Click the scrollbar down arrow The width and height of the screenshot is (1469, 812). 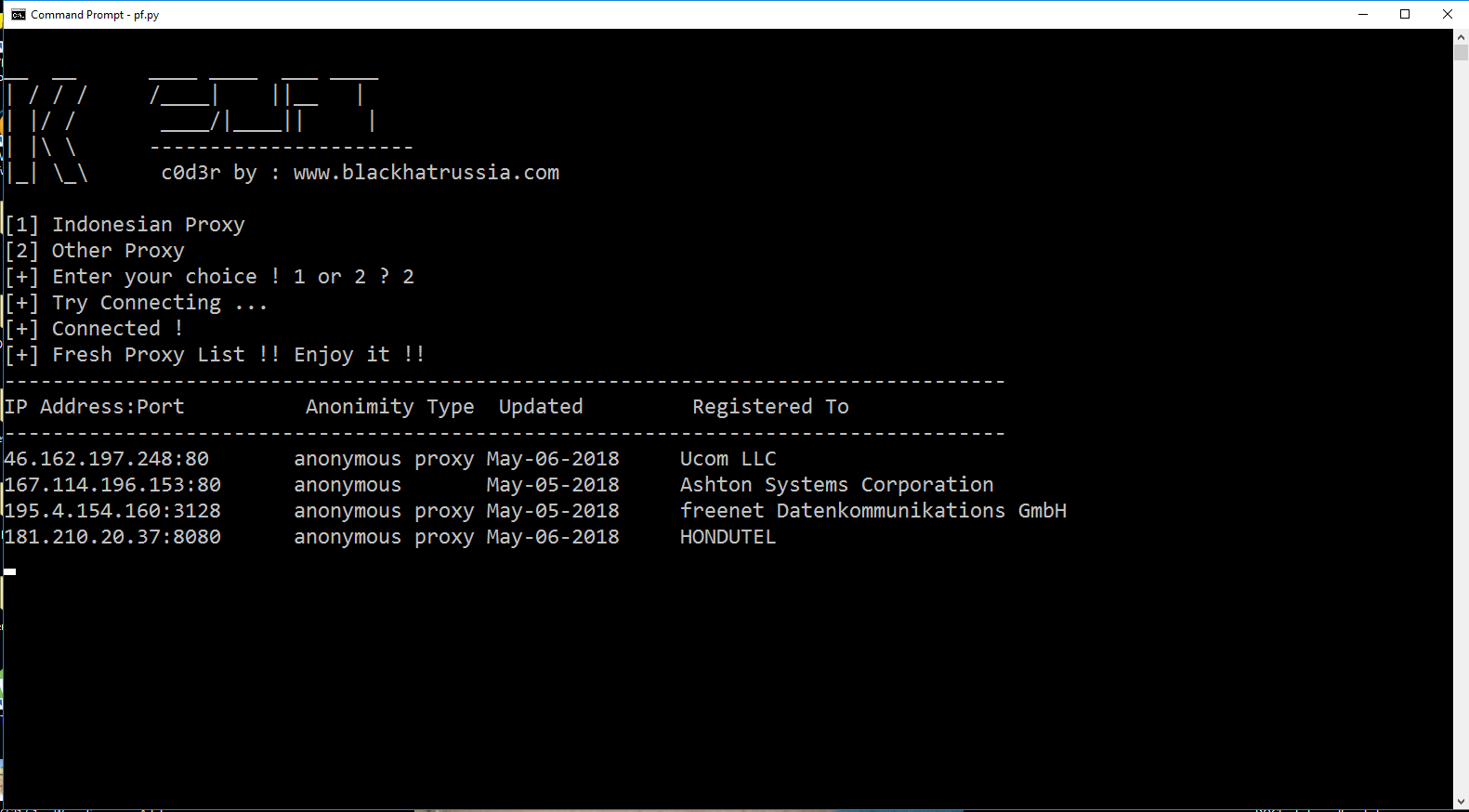[1461, 801]
